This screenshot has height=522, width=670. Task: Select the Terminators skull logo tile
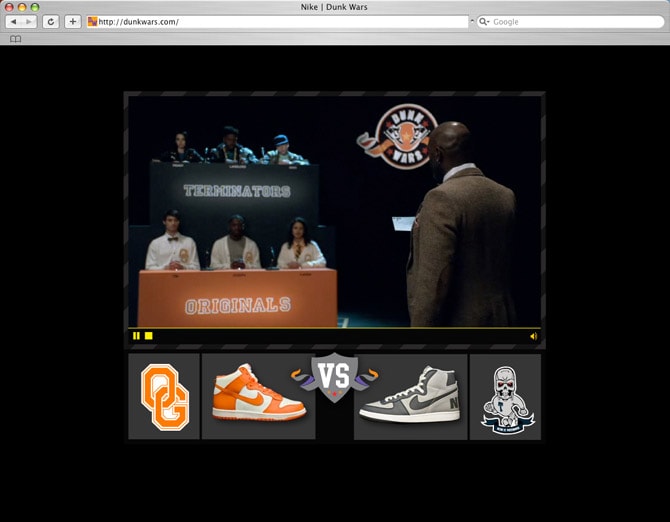[505, 396]
